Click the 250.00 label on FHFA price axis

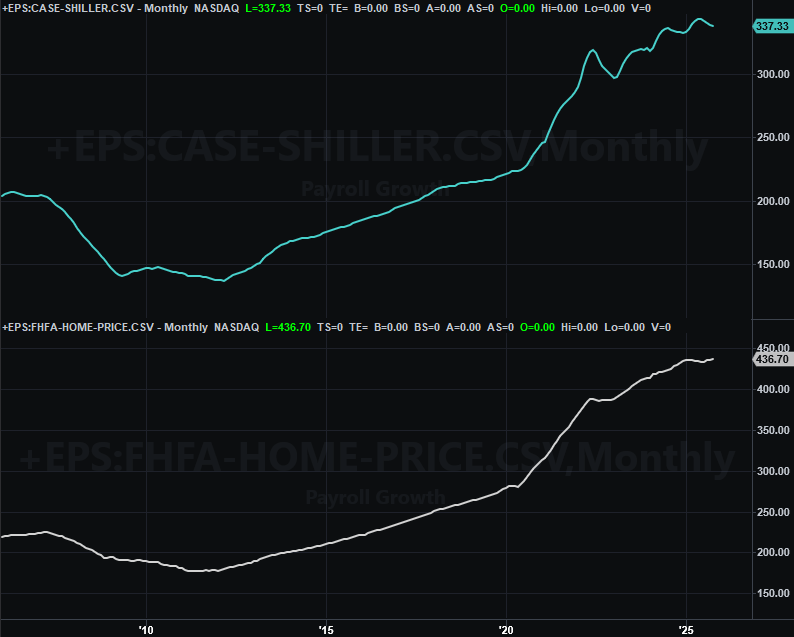772,512
